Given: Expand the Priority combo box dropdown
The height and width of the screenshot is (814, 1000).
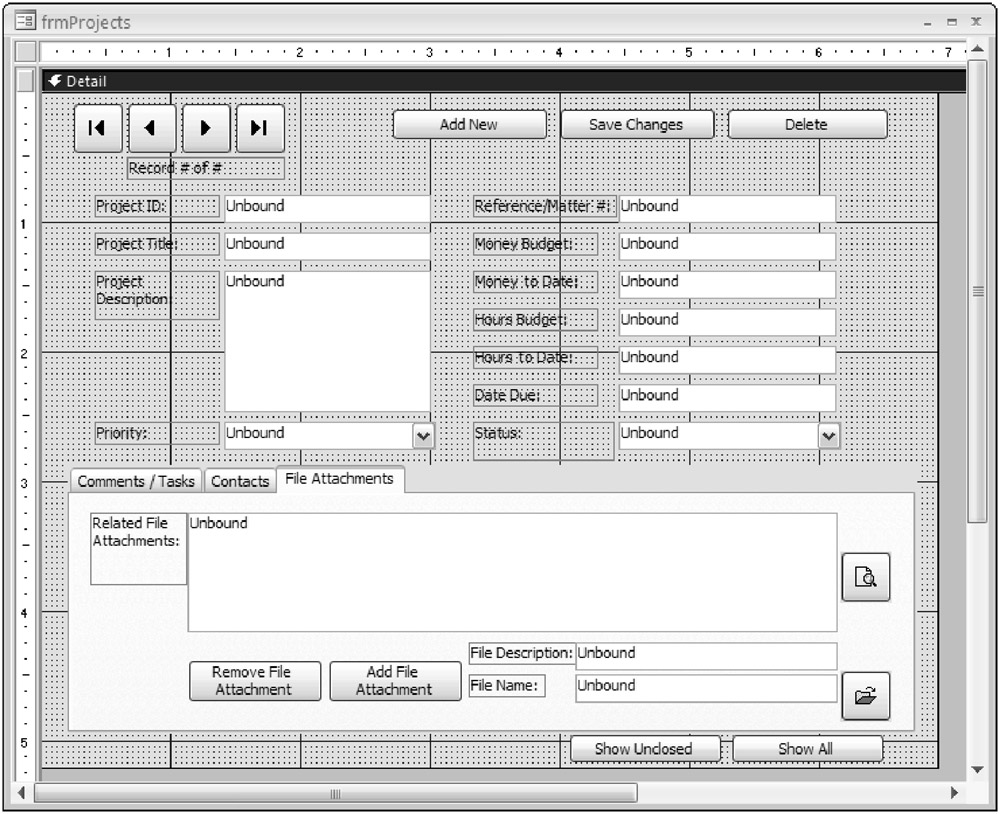Looking at the screenshot, I should tap(423, 436).
